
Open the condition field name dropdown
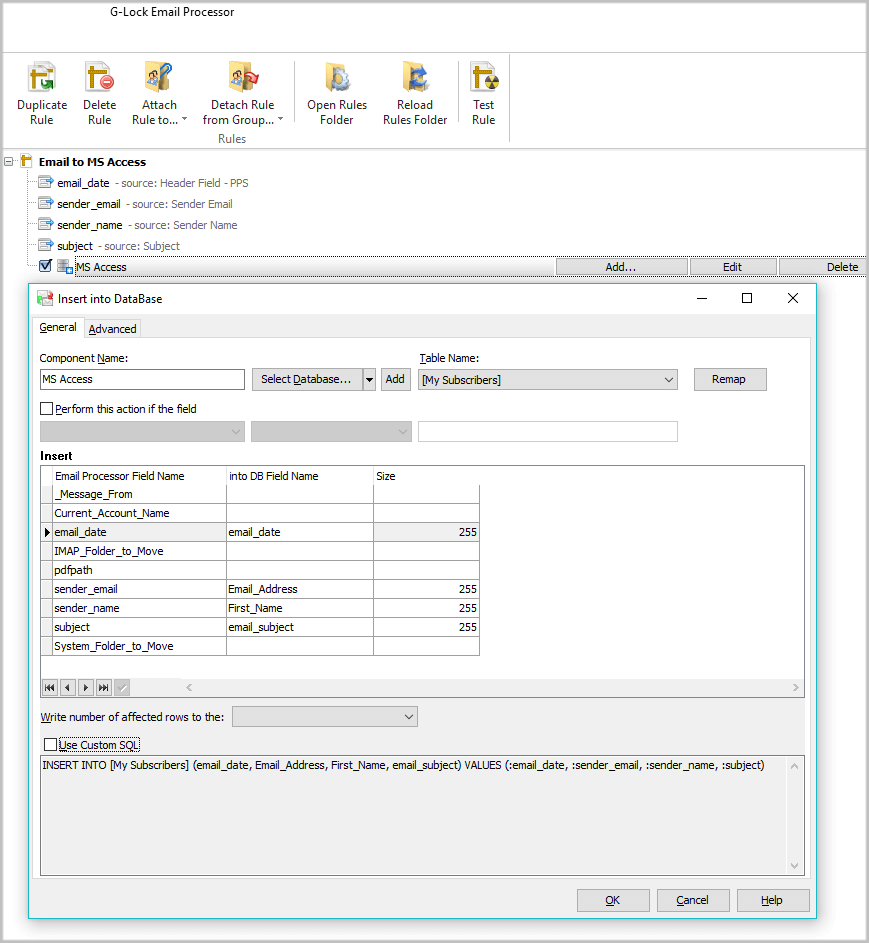(236, 432)
